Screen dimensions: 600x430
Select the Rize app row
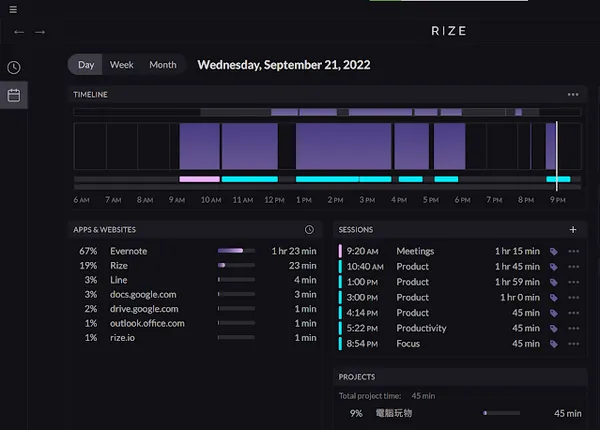[197, 265]
